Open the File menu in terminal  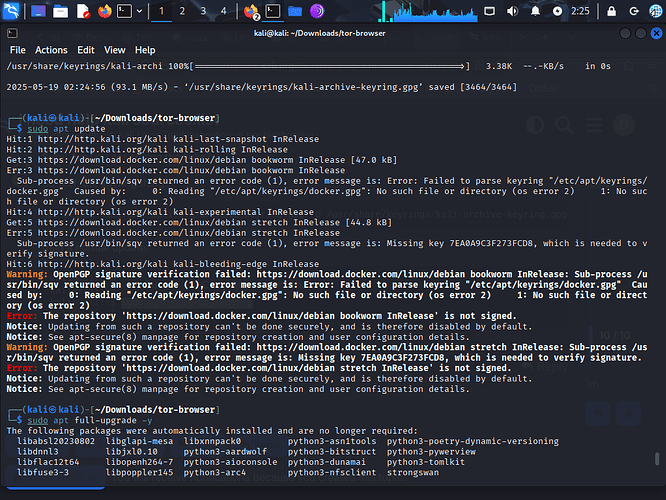click(17, 50)
